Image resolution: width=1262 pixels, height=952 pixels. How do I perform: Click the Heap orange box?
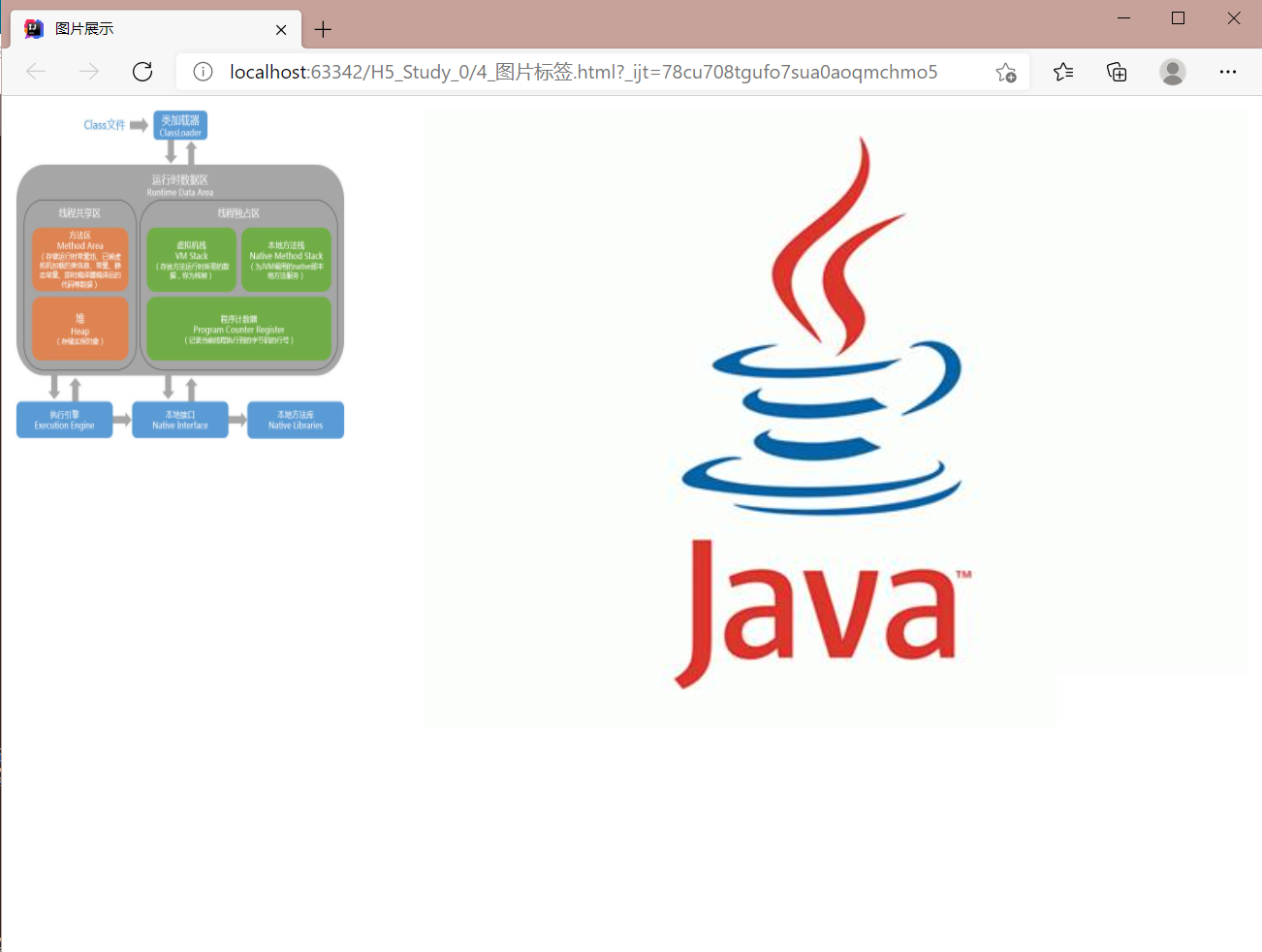click(80, 329)
